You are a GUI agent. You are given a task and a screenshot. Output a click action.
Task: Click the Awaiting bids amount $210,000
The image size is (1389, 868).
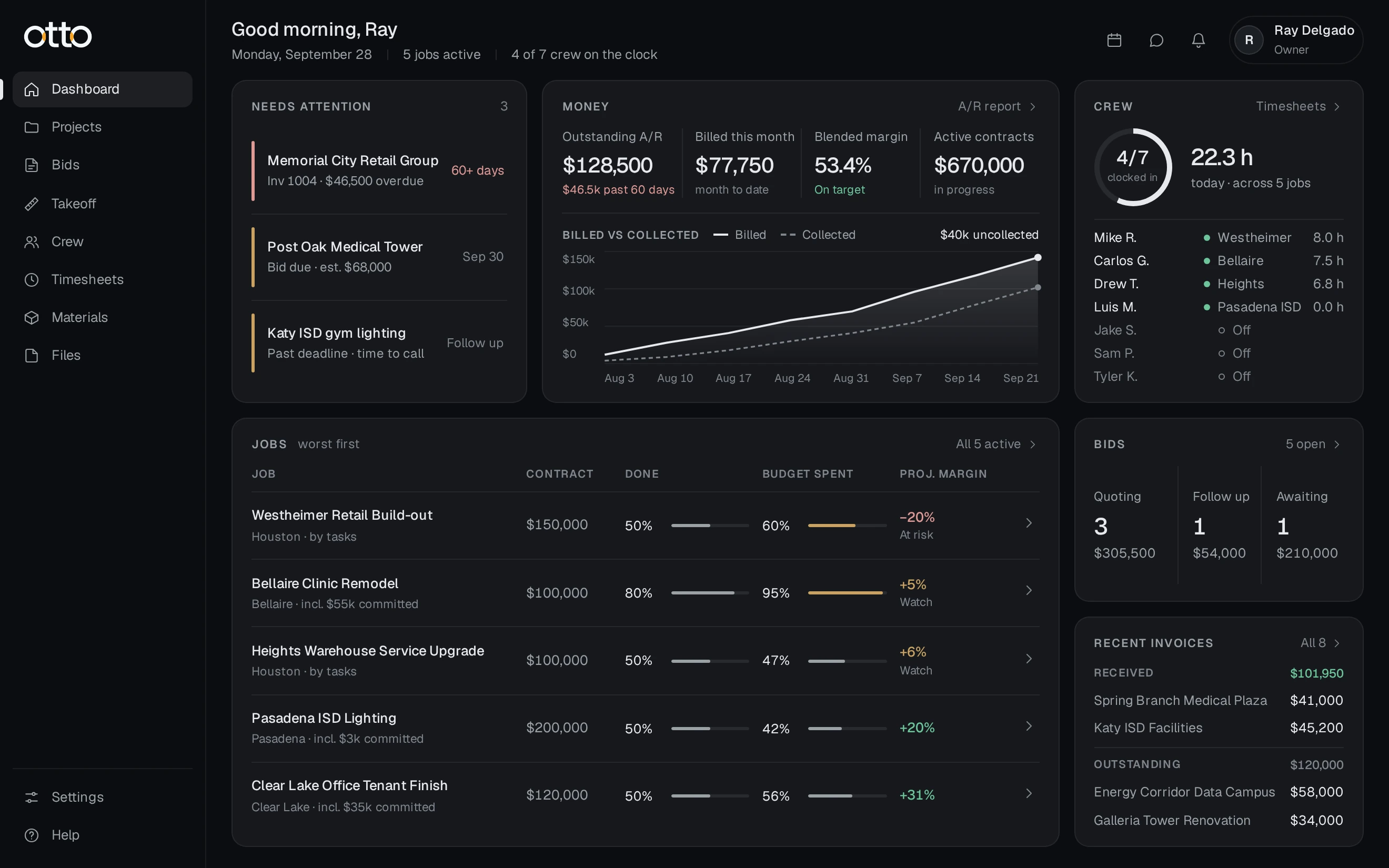click(1307, 553)
